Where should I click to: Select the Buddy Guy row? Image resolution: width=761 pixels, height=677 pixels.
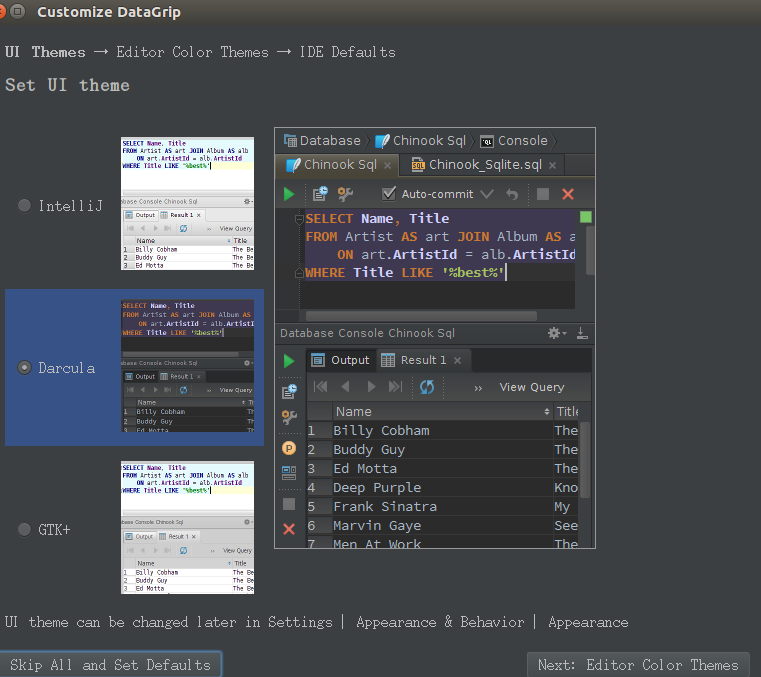443,449
